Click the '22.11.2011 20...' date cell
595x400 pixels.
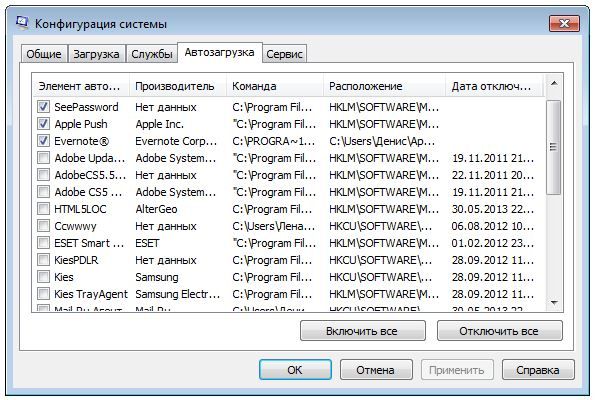click(493, 175)
